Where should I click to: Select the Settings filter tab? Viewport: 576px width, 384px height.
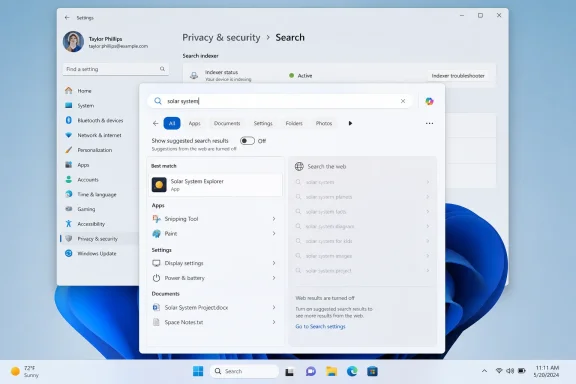pos(263,123)
